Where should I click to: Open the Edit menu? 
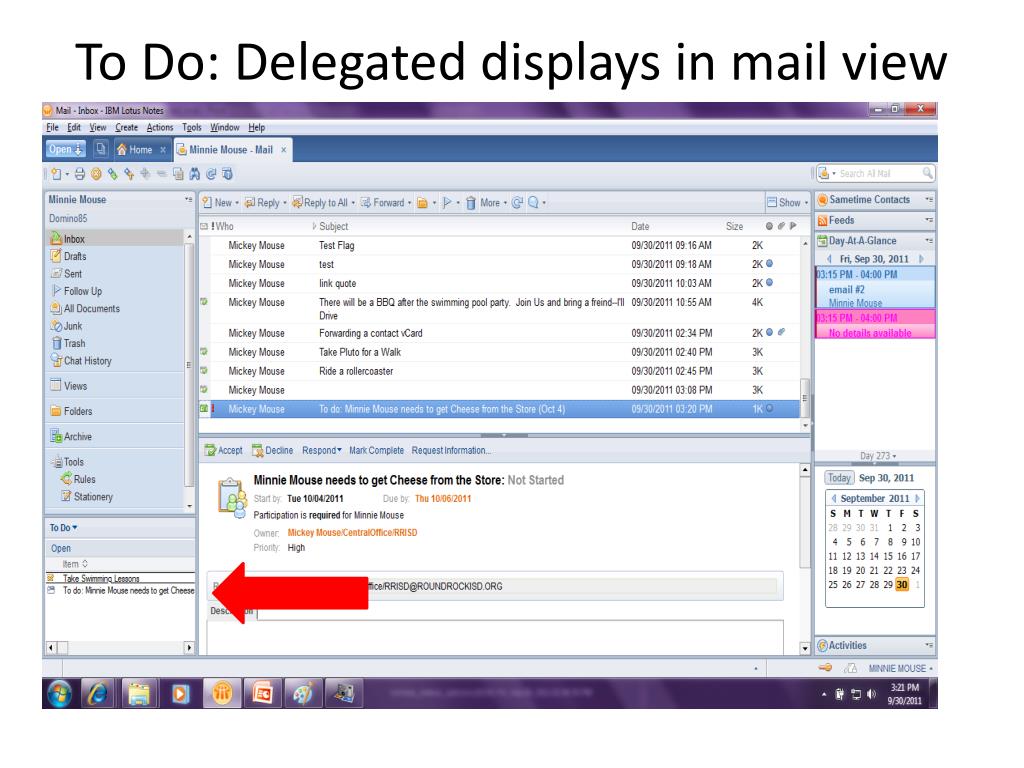pos(74,127)
